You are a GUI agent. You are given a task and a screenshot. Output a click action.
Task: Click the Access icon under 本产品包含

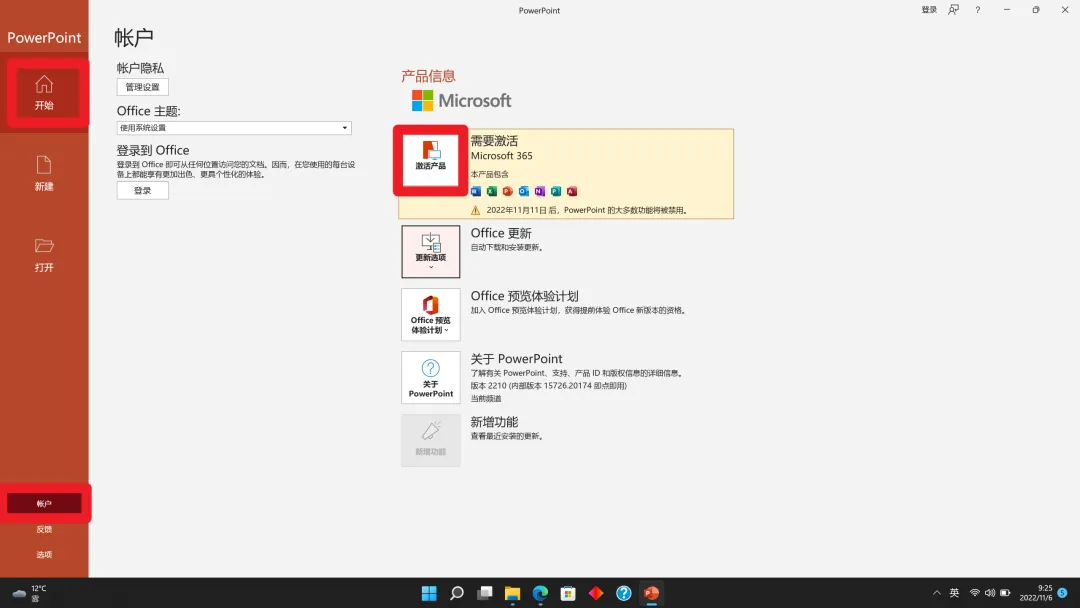click(x=572, y=191)
